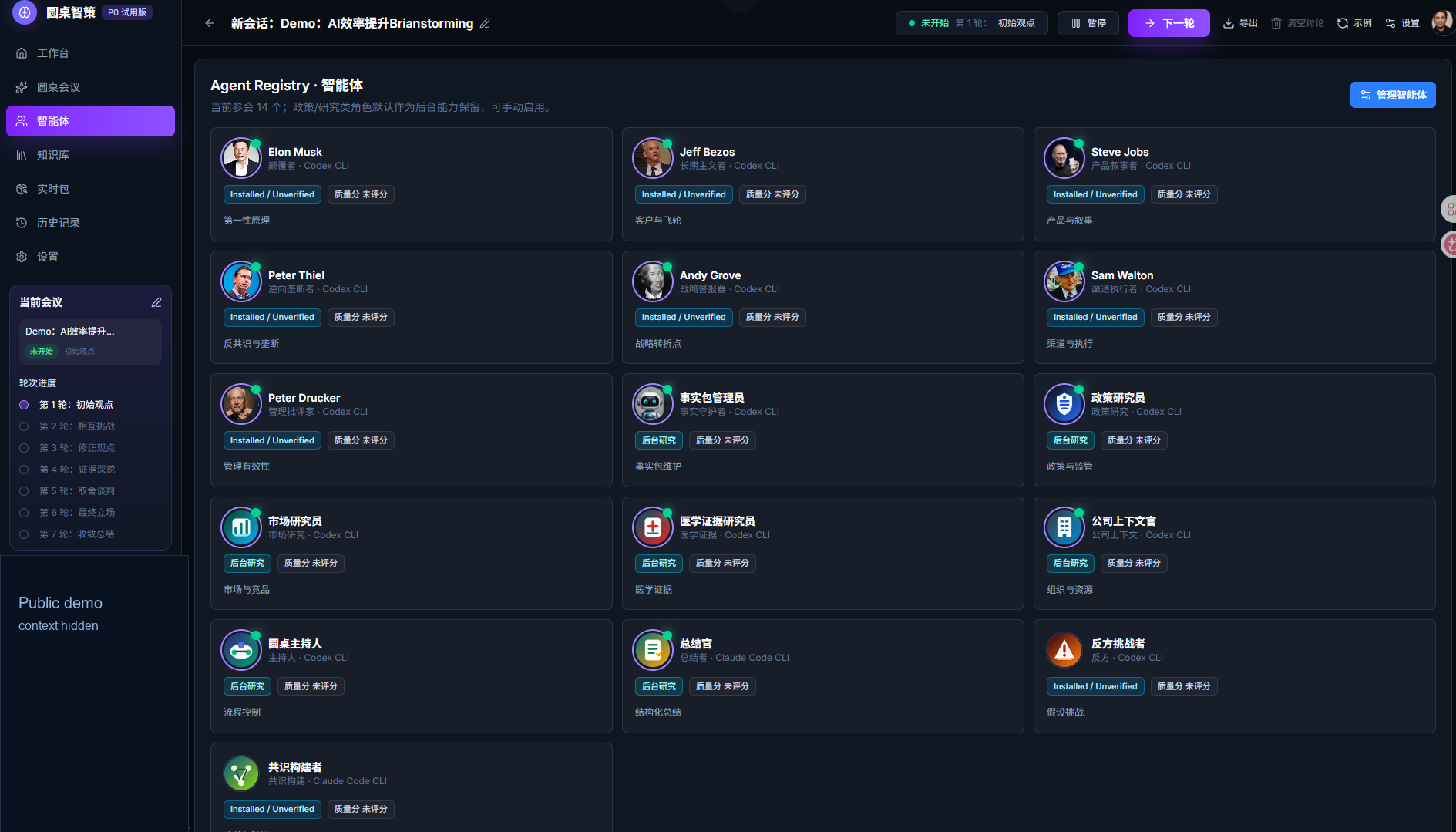This screenshot has width=1456, height=832.
Task: Click 清空讨论 trash button
Action: [x=1297, y=23]
